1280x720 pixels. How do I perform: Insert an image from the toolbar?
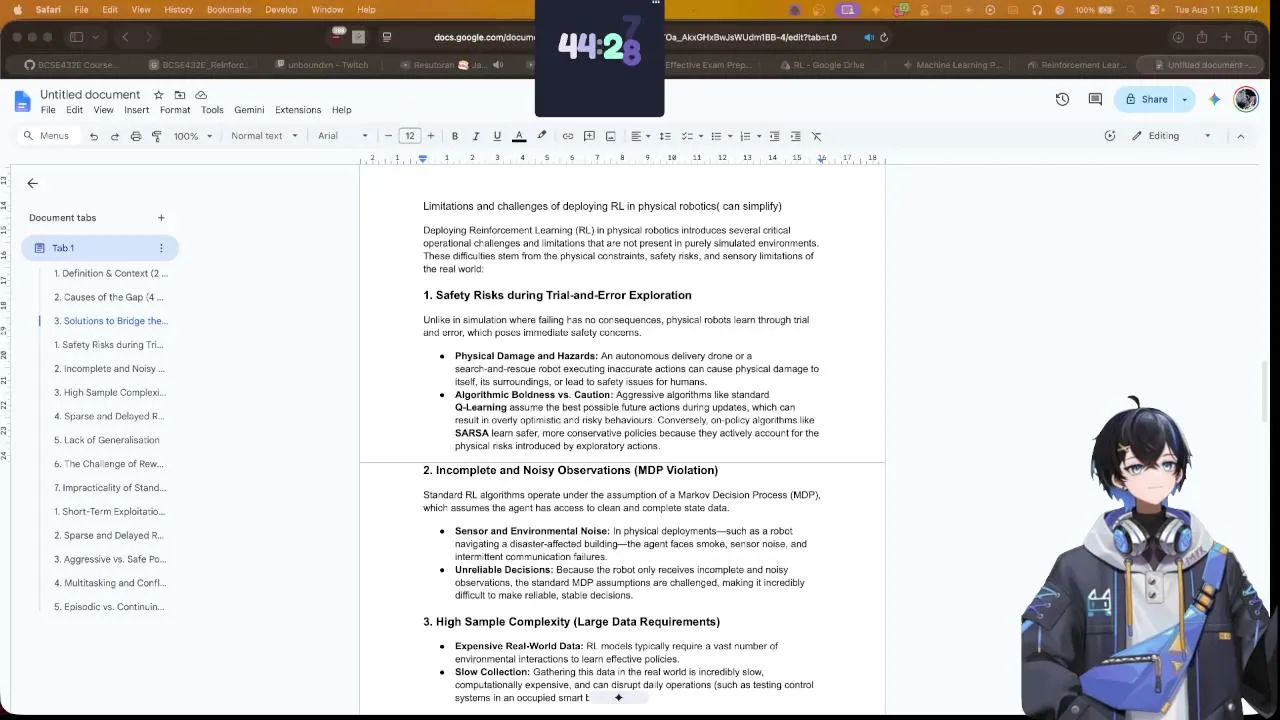tap(610, 136)
